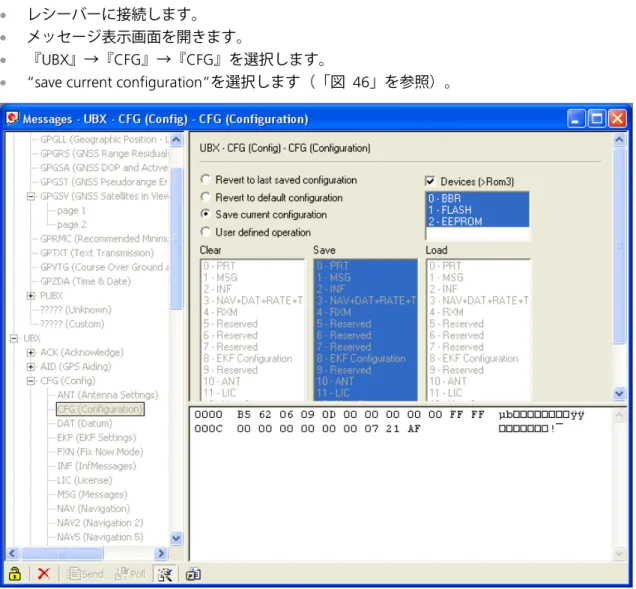Select ANT (Antenna Settings) tree item
The image size is (636, 589).
[107, 395]
